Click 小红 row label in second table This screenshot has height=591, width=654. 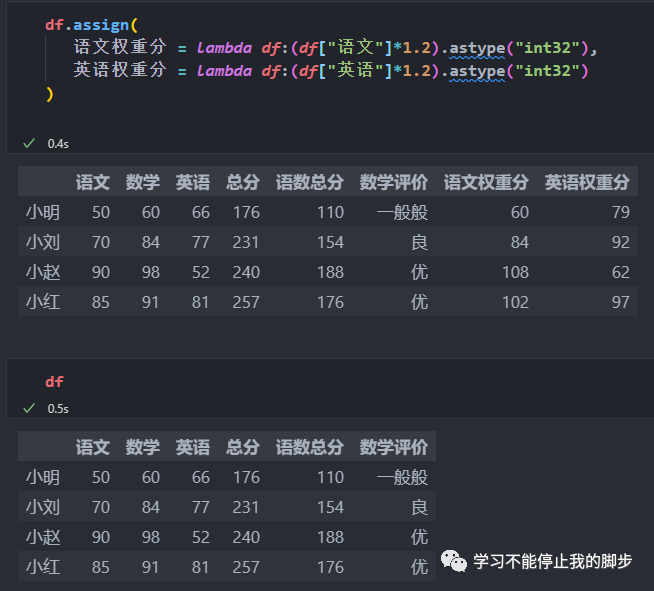[x=43, y=567]
